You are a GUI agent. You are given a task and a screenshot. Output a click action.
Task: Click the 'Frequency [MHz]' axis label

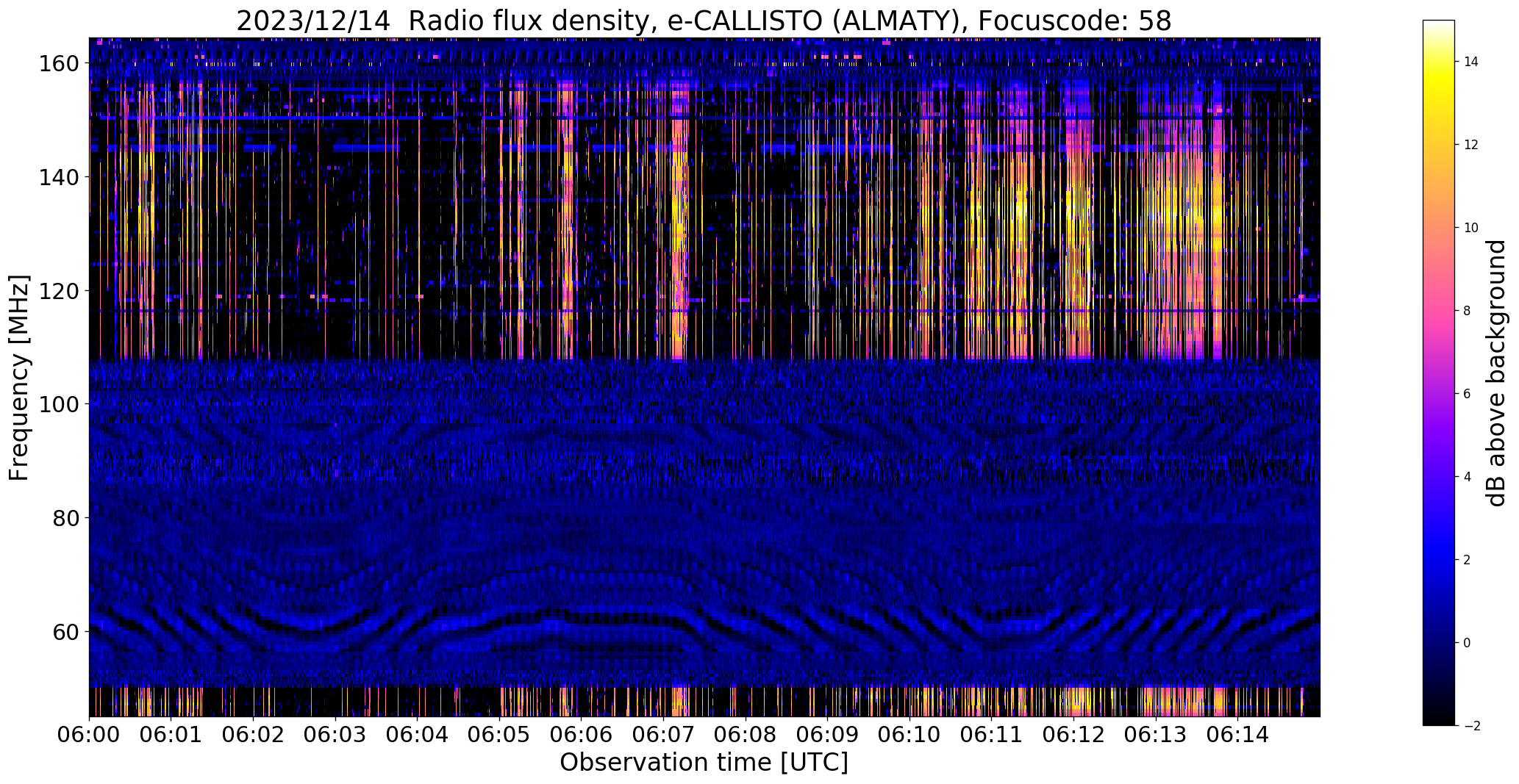point(19,378)
